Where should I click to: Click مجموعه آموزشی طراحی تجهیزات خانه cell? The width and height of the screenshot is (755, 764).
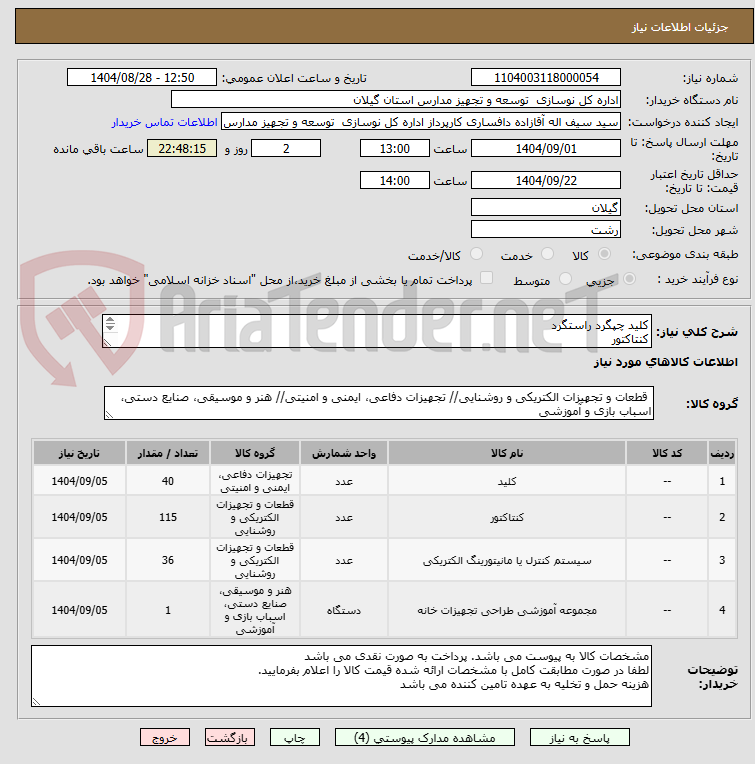[x=507, y=610]
